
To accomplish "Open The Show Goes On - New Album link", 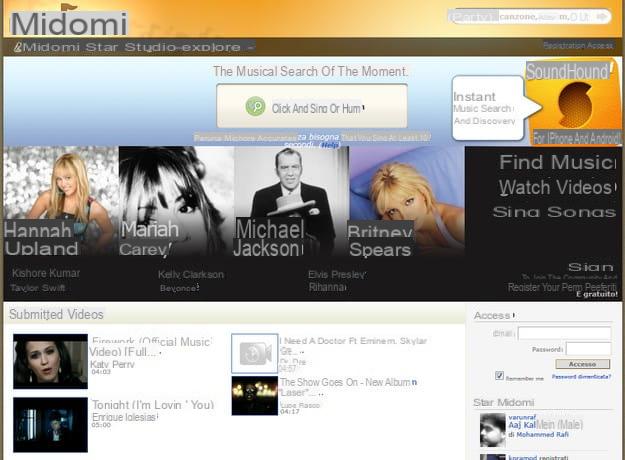I will [x=348, y=387].
